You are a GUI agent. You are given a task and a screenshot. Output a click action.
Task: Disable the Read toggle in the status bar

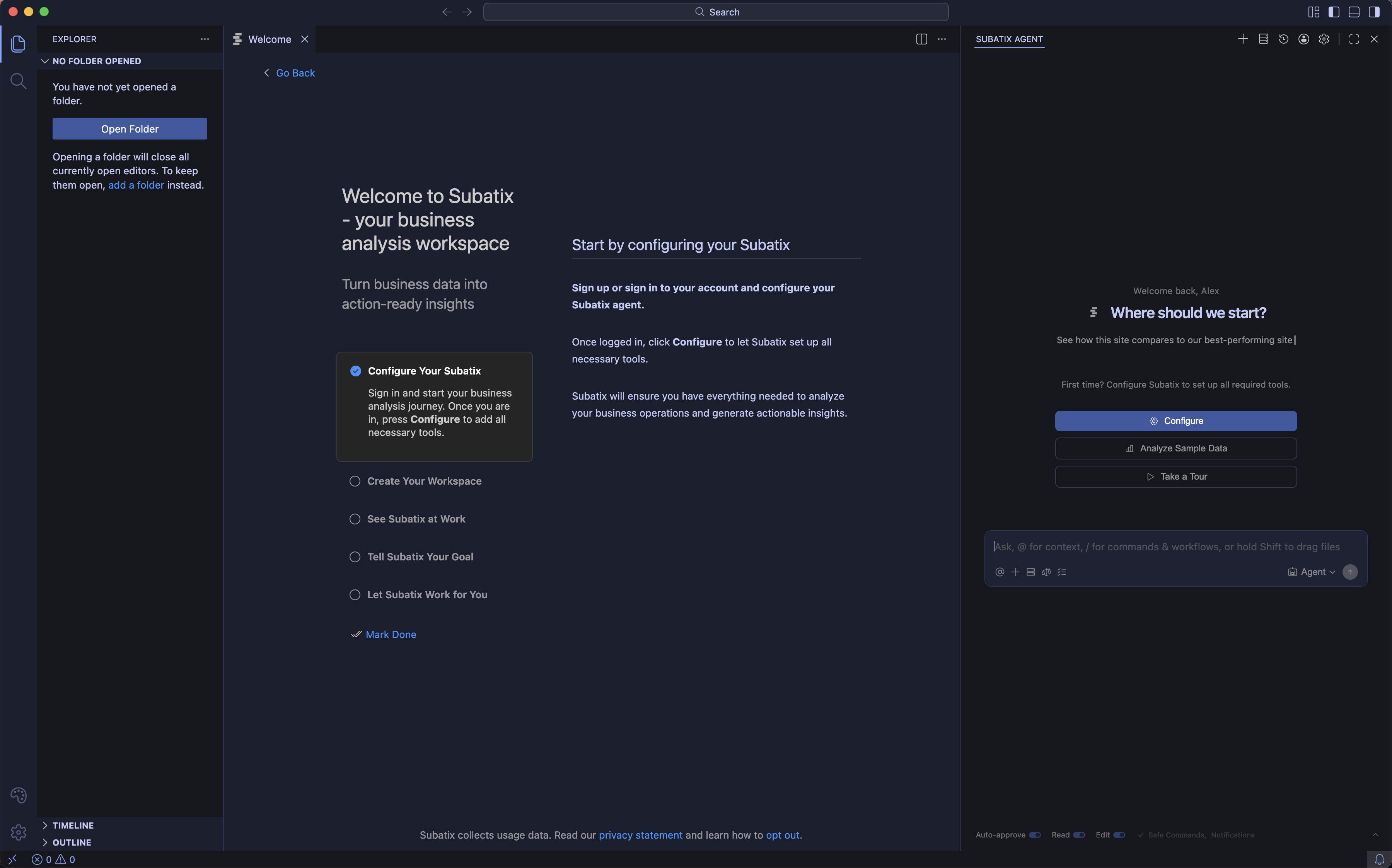point(1078,835)
